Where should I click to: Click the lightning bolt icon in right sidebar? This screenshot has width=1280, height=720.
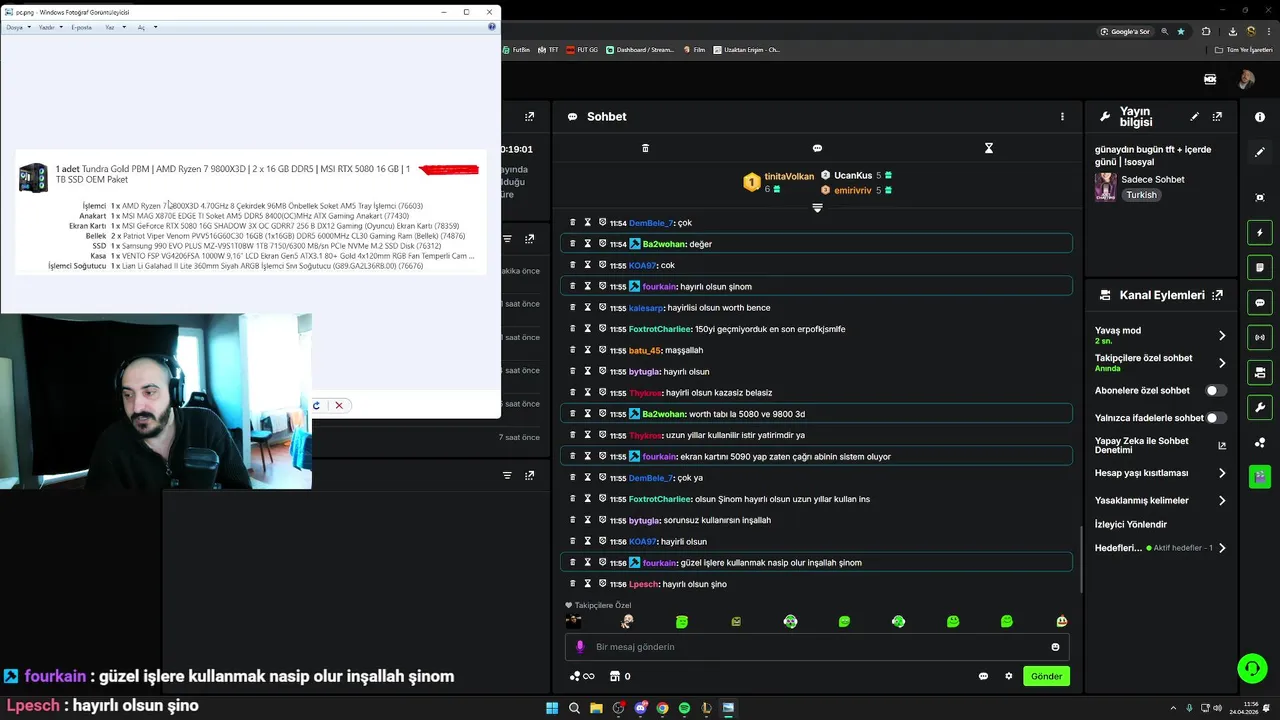coord(1260,233)
